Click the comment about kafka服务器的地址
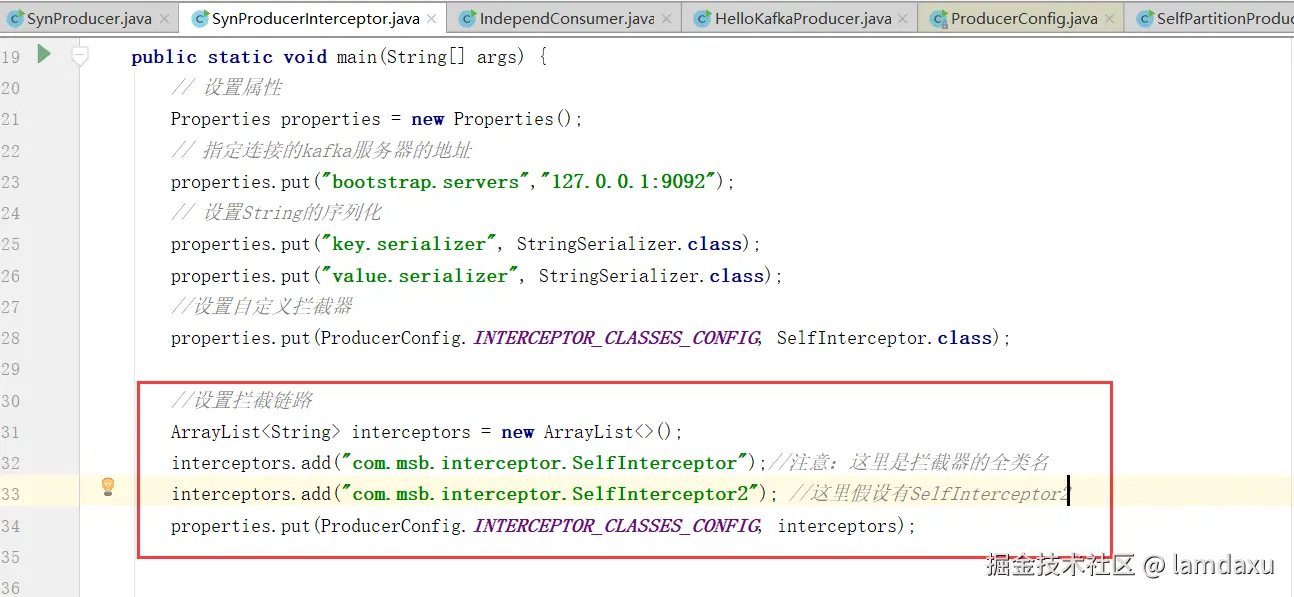The width and height of the screenshot is (1294, 597). click(321, 151)
